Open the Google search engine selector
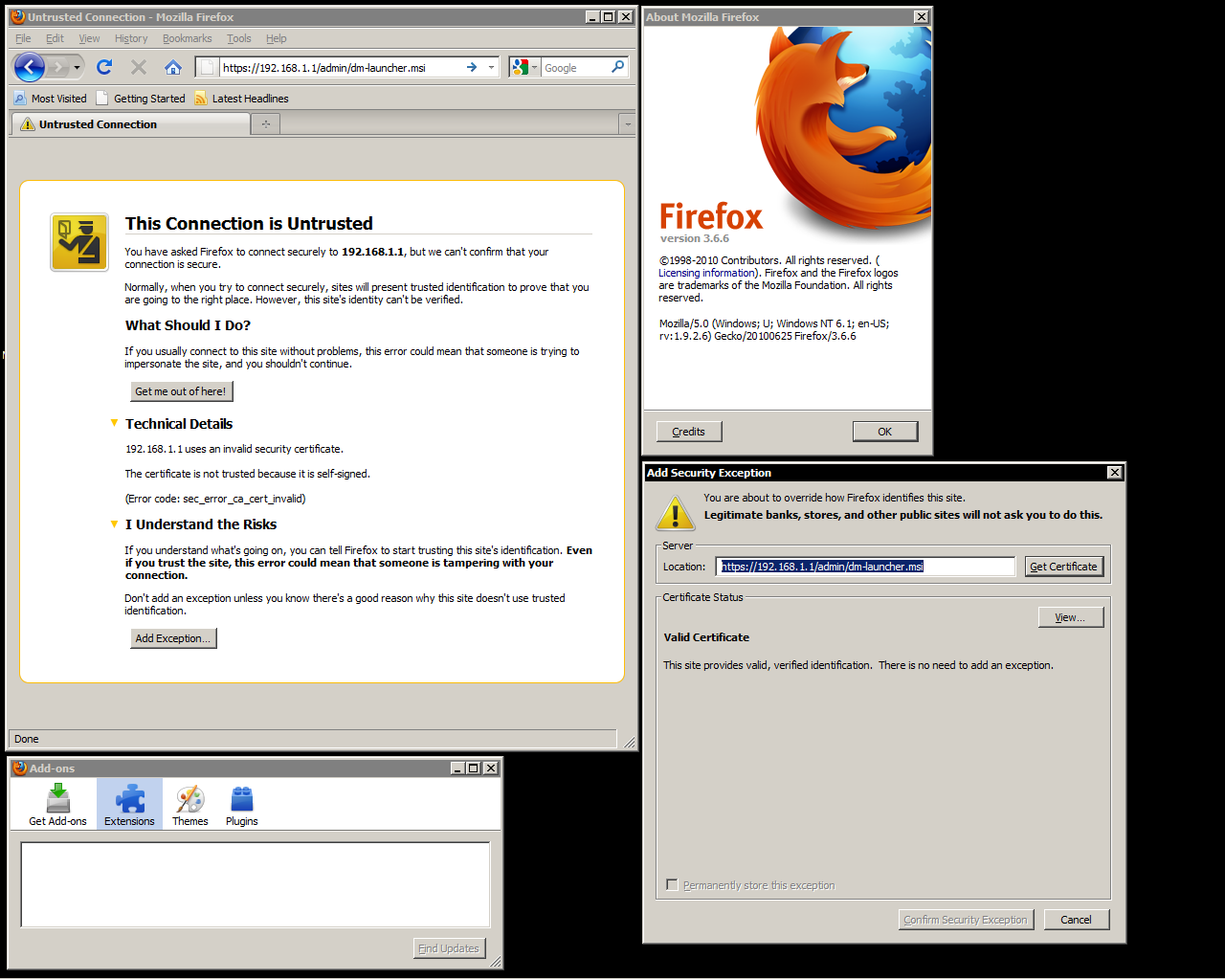The width and height of the screenshot is (1225, 980). (524, 67)
